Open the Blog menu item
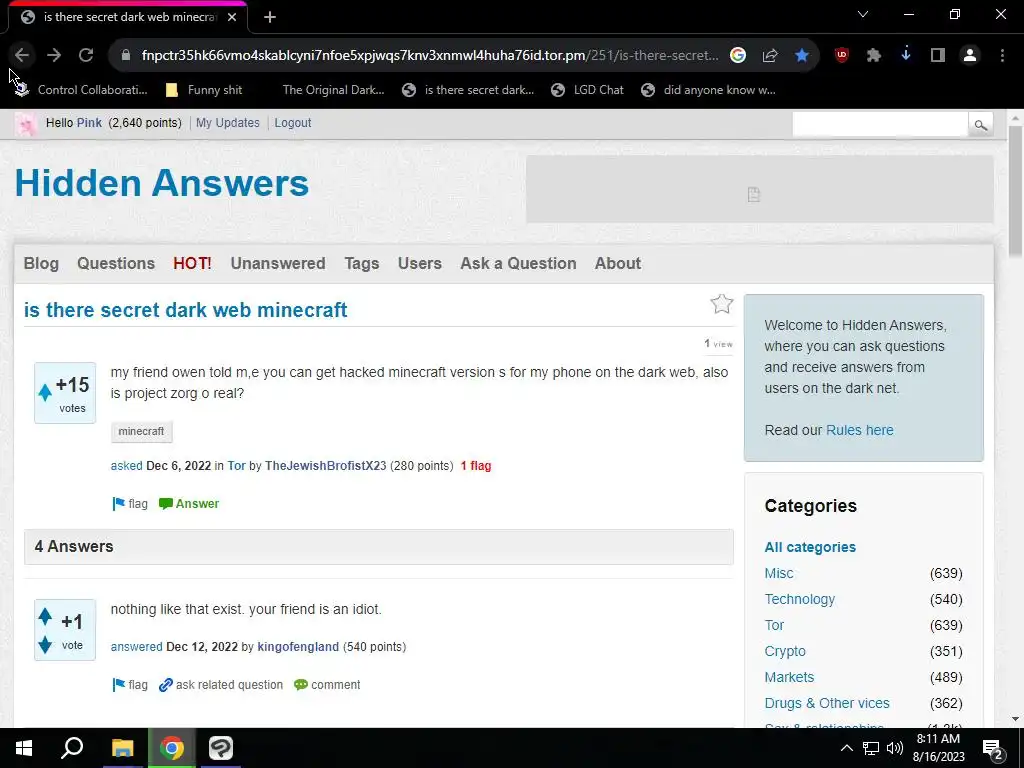 [41, 263]
